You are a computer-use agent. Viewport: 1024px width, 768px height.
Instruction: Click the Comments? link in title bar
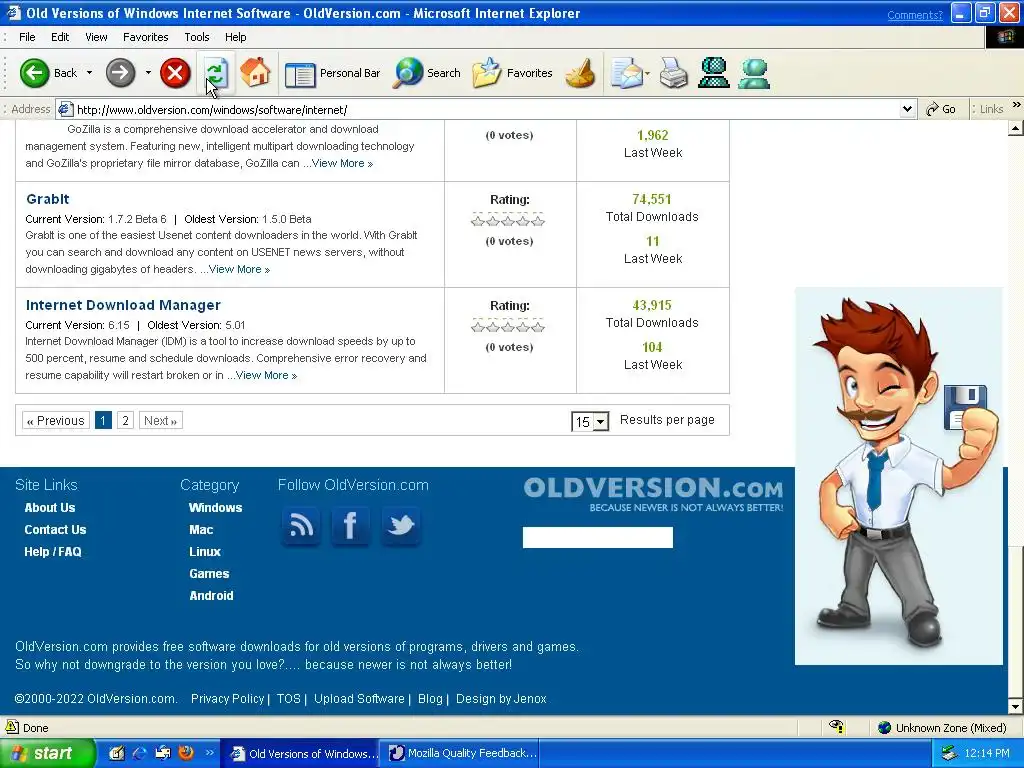click(915, 15)
